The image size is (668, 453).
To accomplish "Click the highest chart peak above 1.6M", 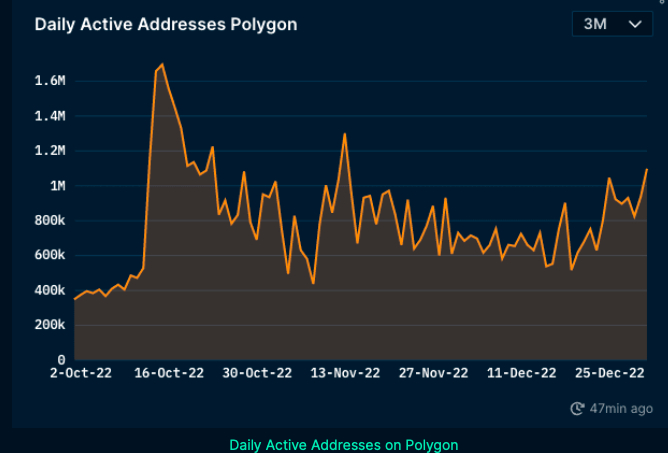I will [x=162, y=64].
